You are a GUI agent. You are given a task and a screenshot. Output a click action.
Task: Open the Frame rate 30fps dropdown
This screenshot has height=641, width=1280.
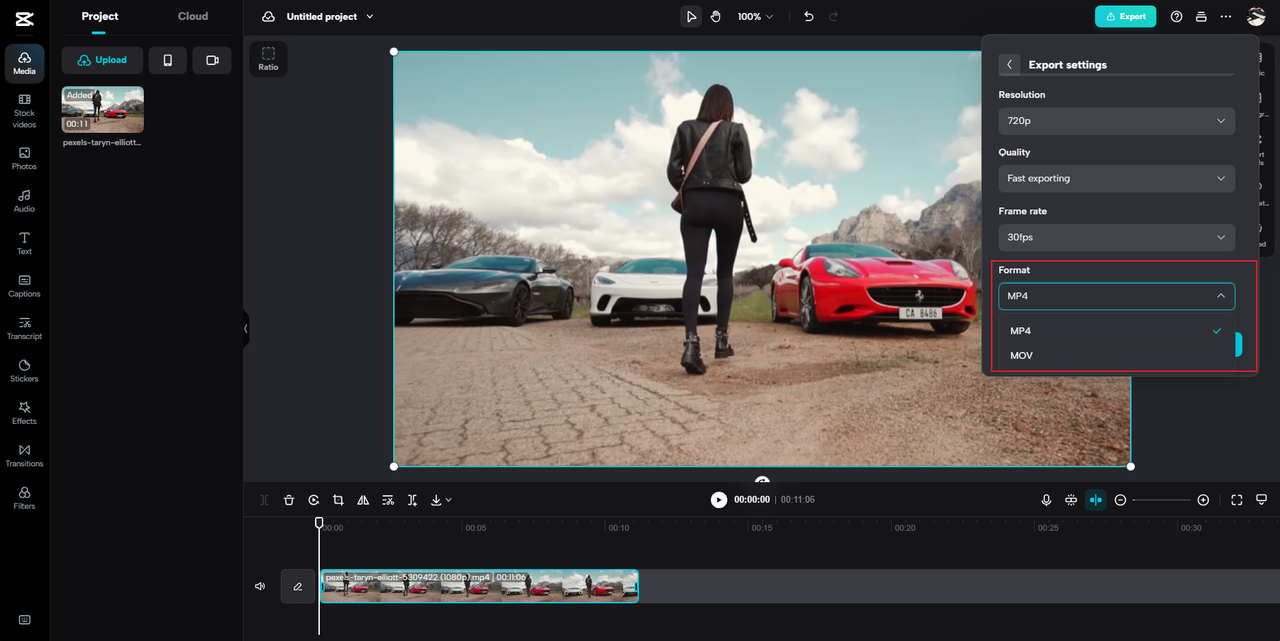pos(1116,237)
